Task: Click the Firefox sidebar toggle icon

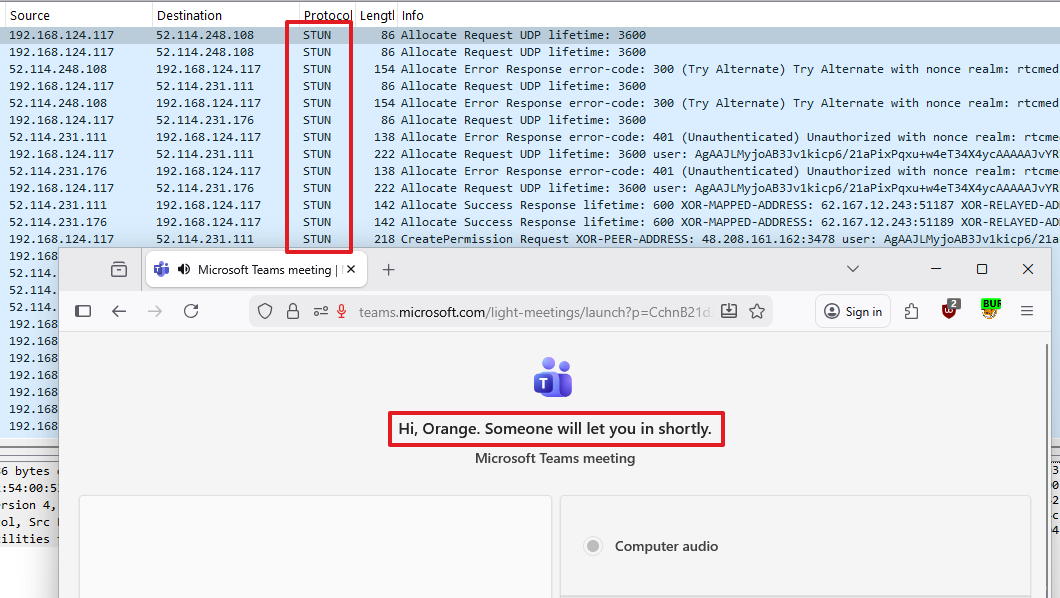Action: click(x=83, y=311)
